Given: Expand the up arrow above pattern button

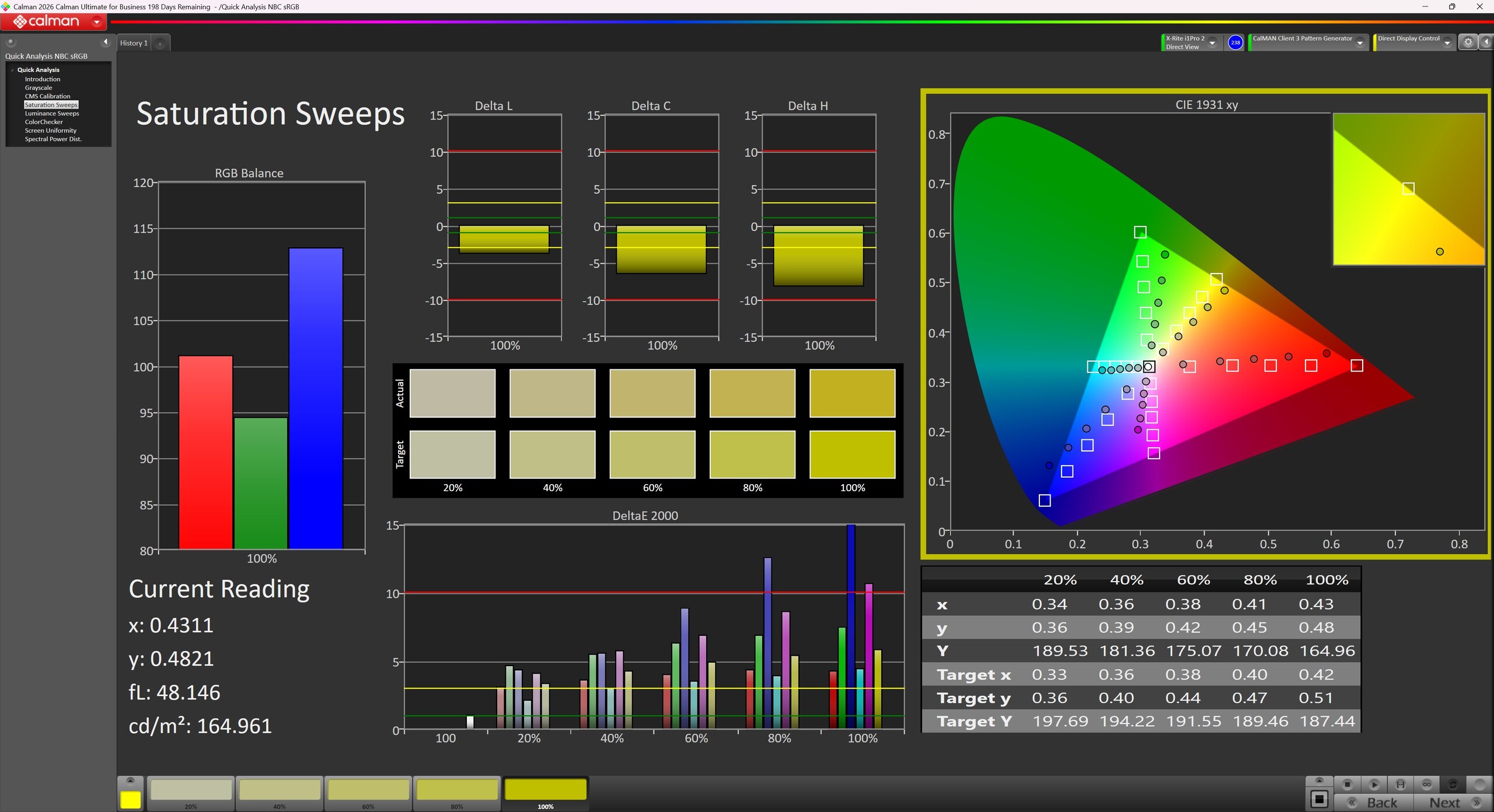Looking at the screenshot, I should click(x=1319, y=780).
